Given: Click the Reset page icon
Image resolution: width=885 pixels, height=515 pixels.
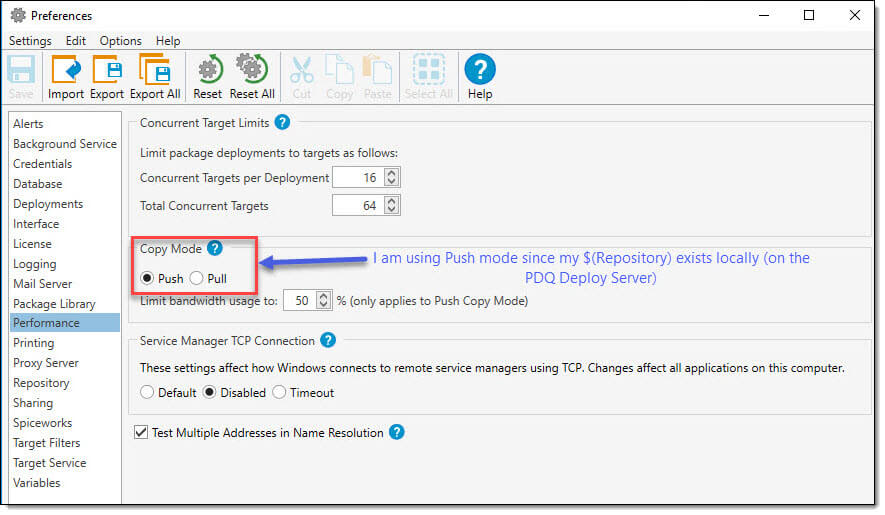Looking at the screenshot, I should coord(208,77).
